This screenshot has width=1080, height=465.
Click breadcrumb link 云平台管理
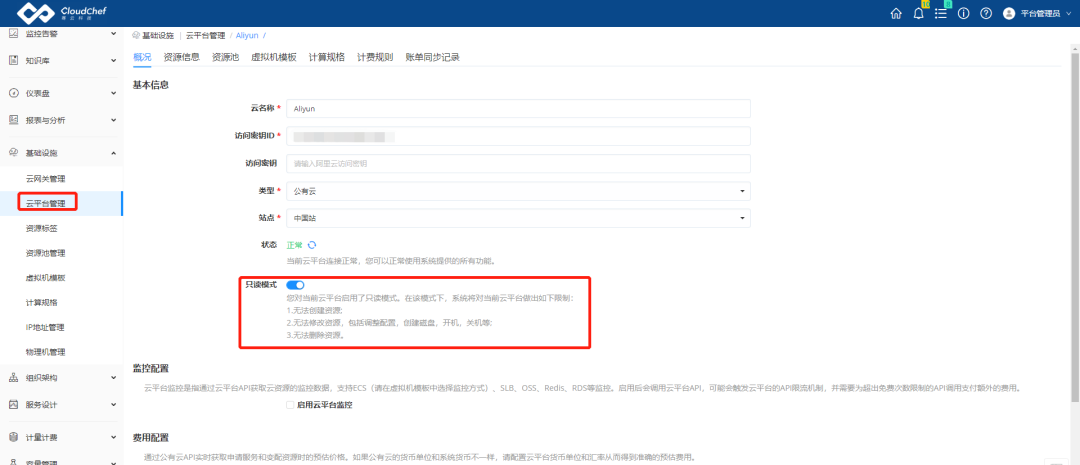point(205,34)
